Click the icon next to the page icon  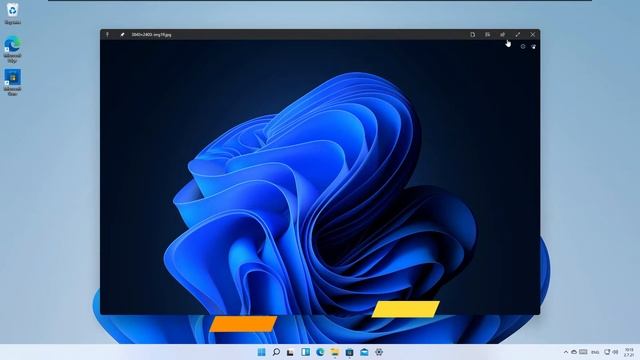pos(488,35)
